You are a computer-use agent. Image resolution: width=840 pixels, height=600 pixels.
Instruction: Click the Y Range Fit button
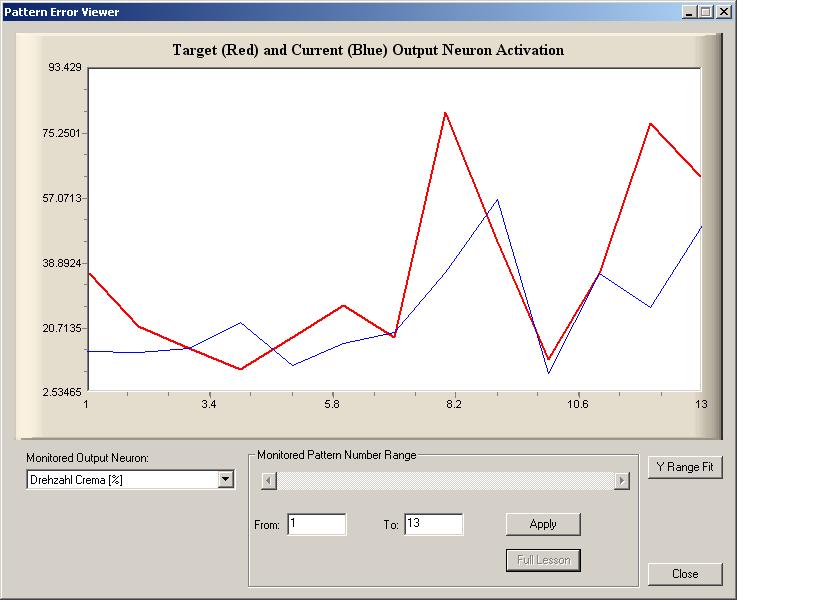coord(684,467)
